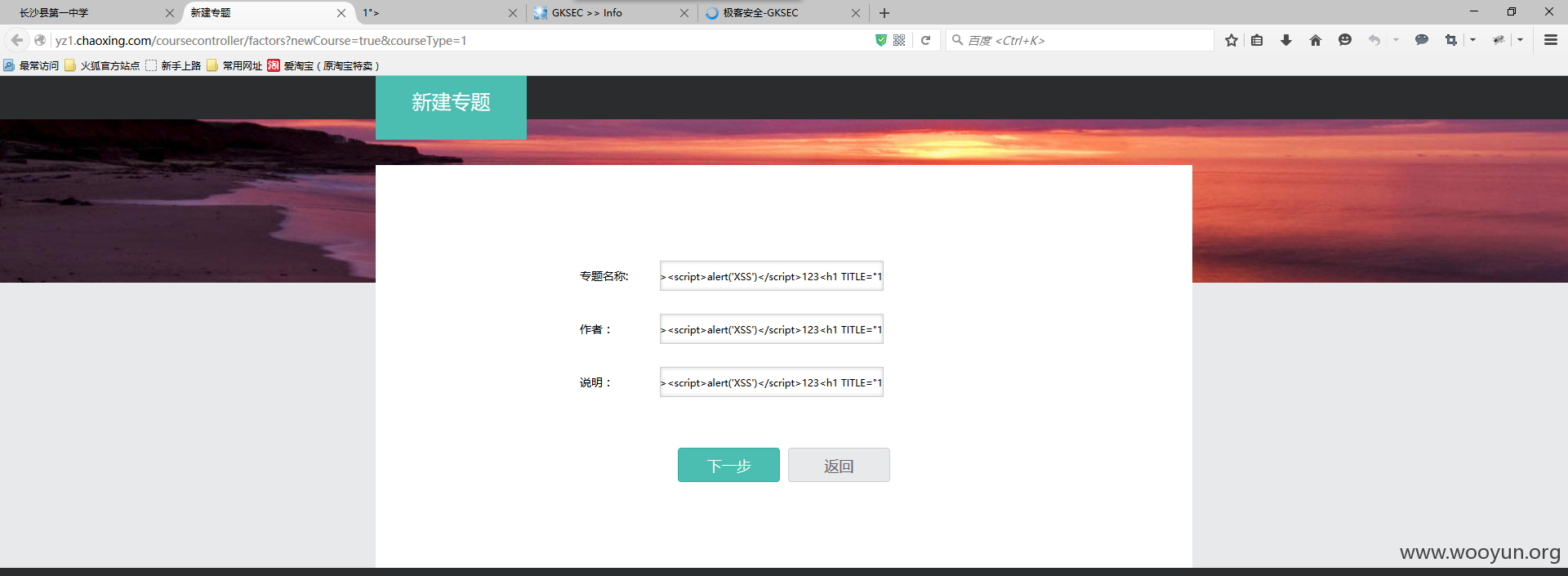Focus the 说明 input field
Image resolution: width=1568 pixels, height=576 pixels.
(772, 382)
